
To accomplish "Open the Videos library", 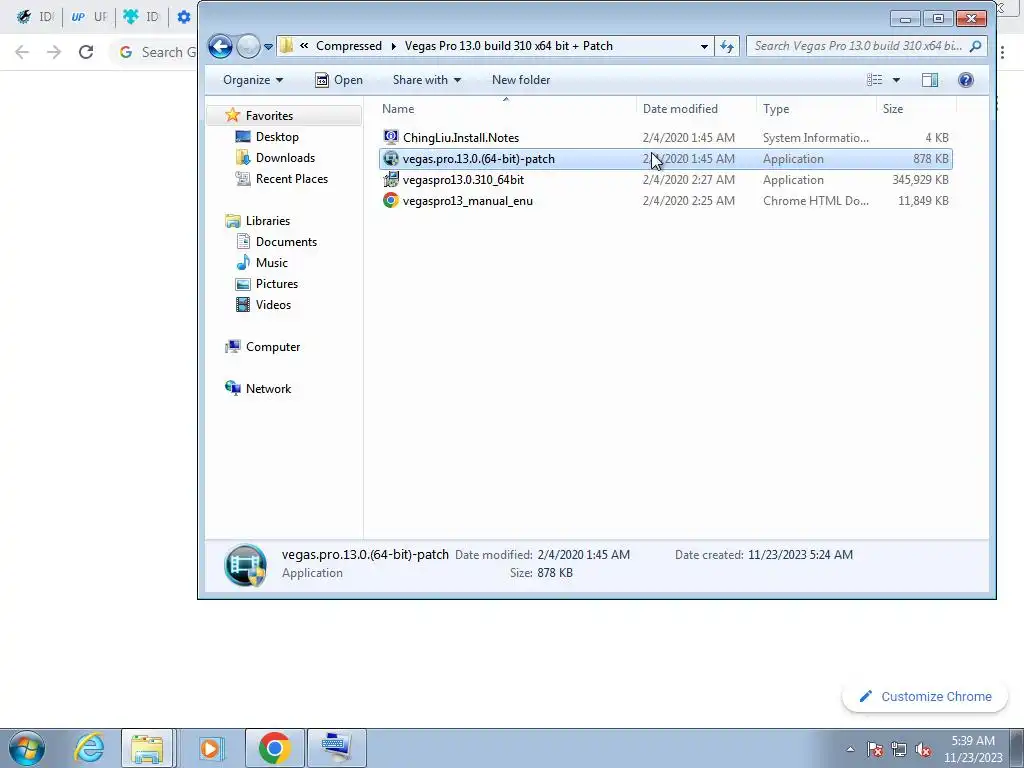I will click(273, 304).
